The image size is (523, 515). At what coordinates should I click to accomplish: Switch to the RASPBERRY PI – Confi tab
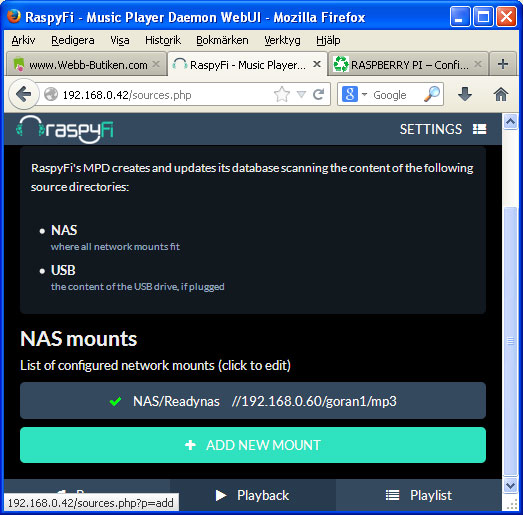408,64
